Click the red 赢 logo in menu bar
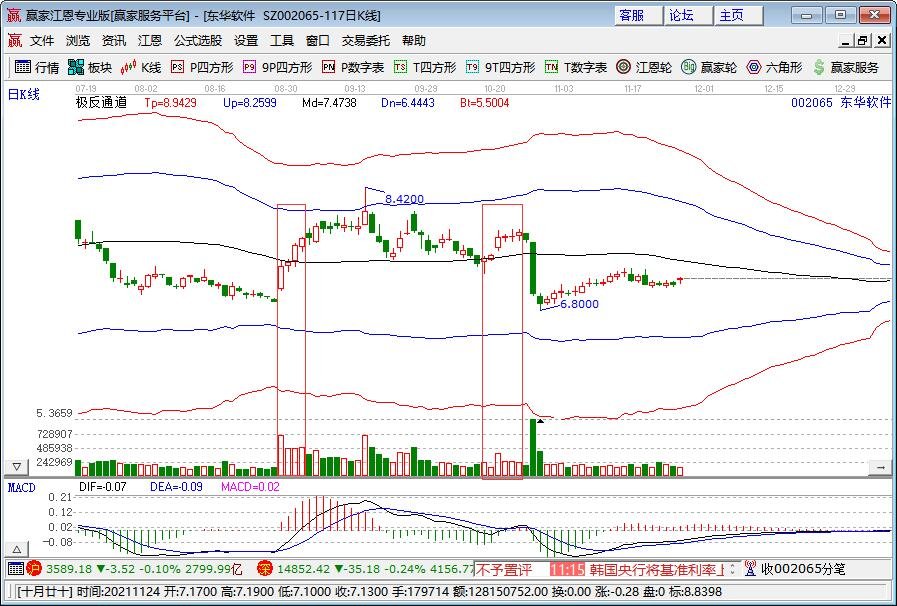This screenshot has width=897, height=606. coord(14,41)
